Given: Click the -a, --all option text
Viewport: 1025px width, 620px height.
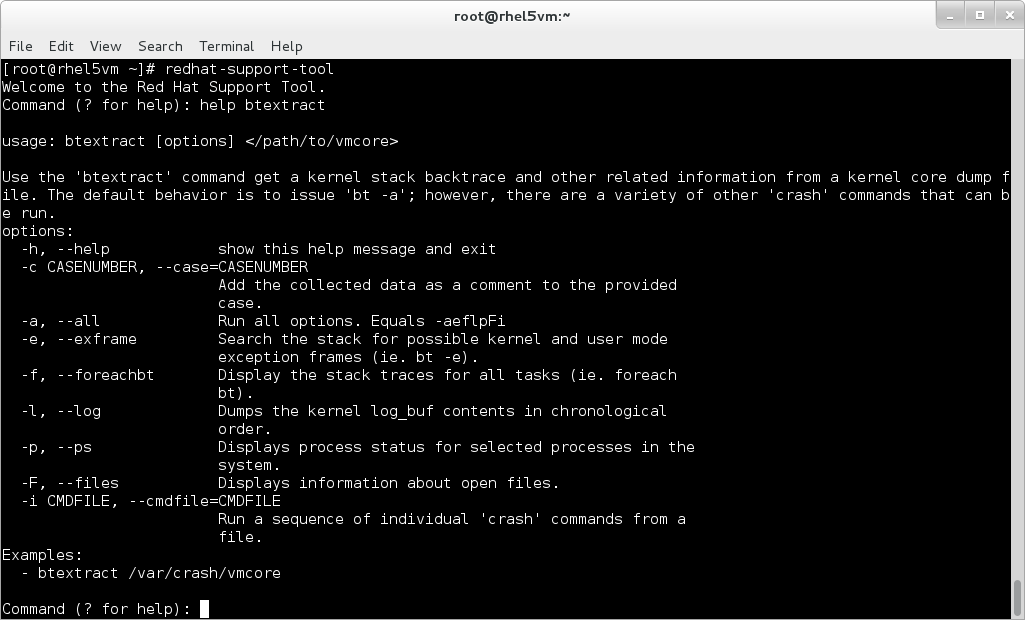Looking at the screenshot, I should click(x=59, y=321).
